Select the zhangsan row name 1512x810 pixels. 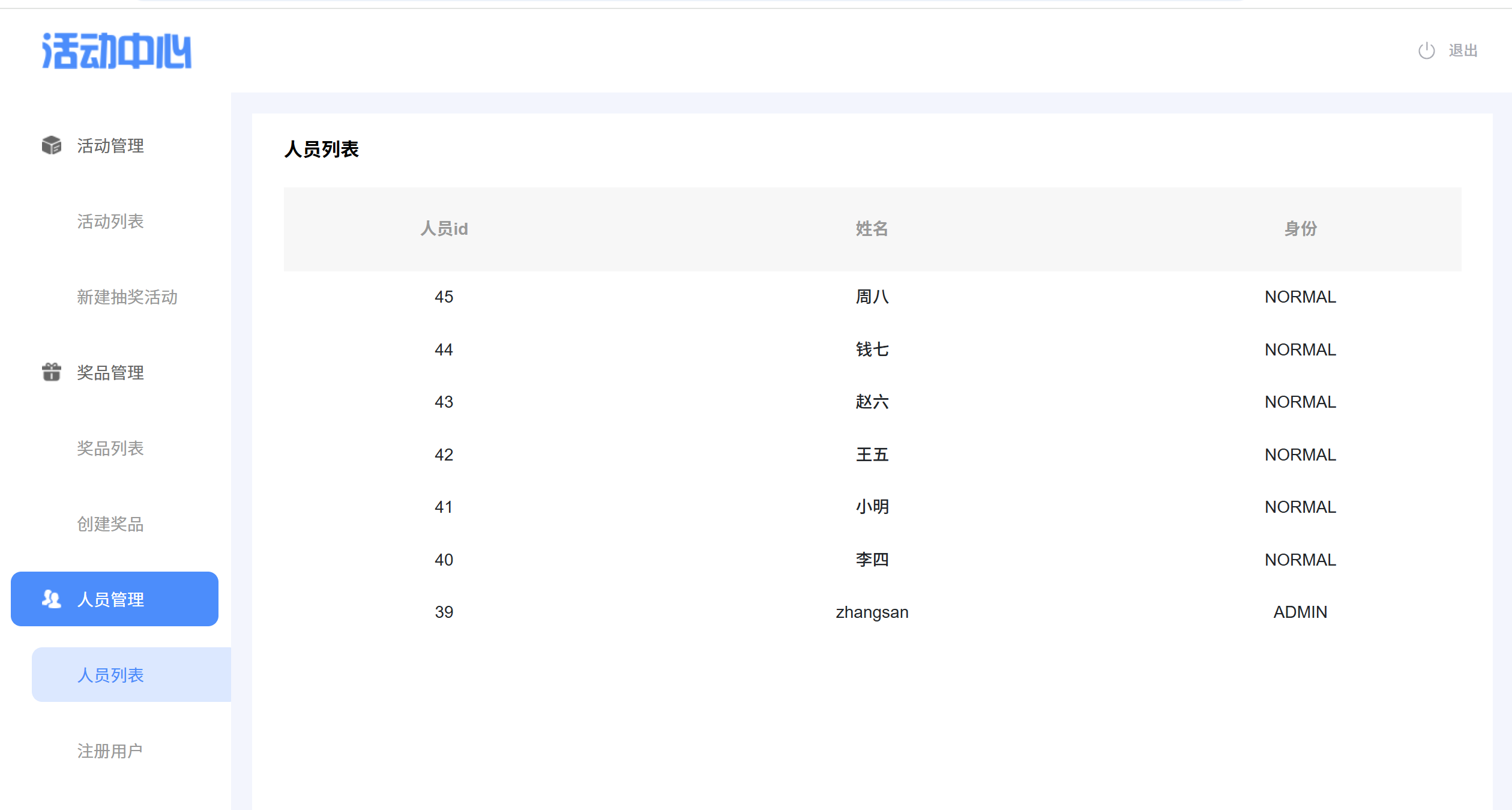[872, 612]
